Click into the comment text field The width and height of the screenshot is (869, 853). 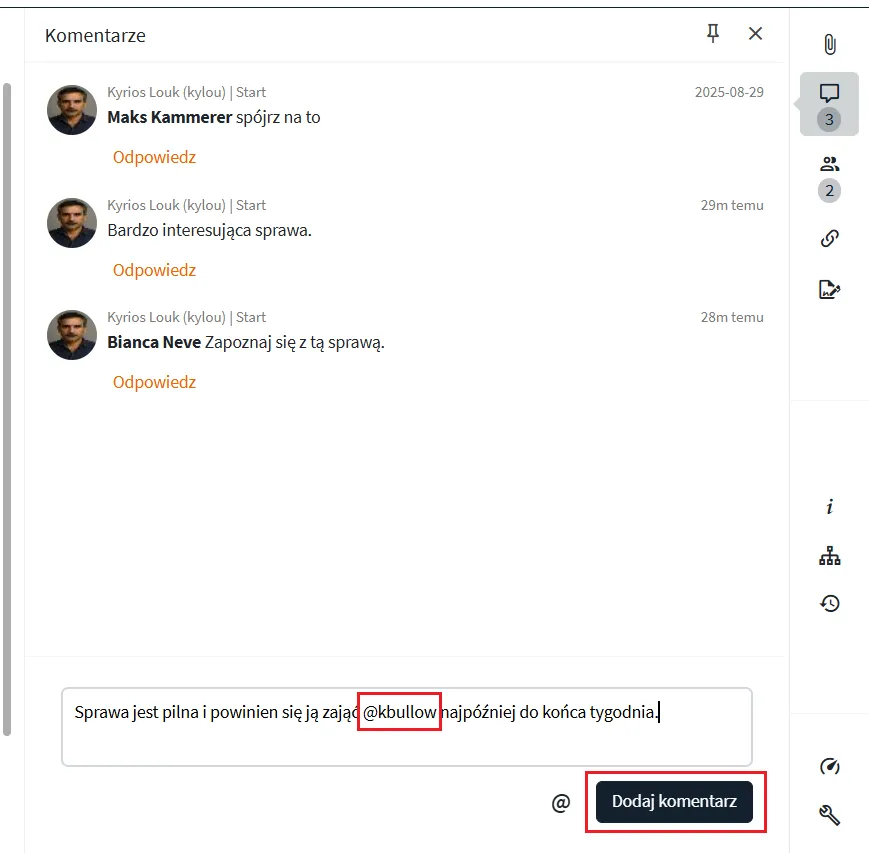pyautogui.click(x=407, y=727)
